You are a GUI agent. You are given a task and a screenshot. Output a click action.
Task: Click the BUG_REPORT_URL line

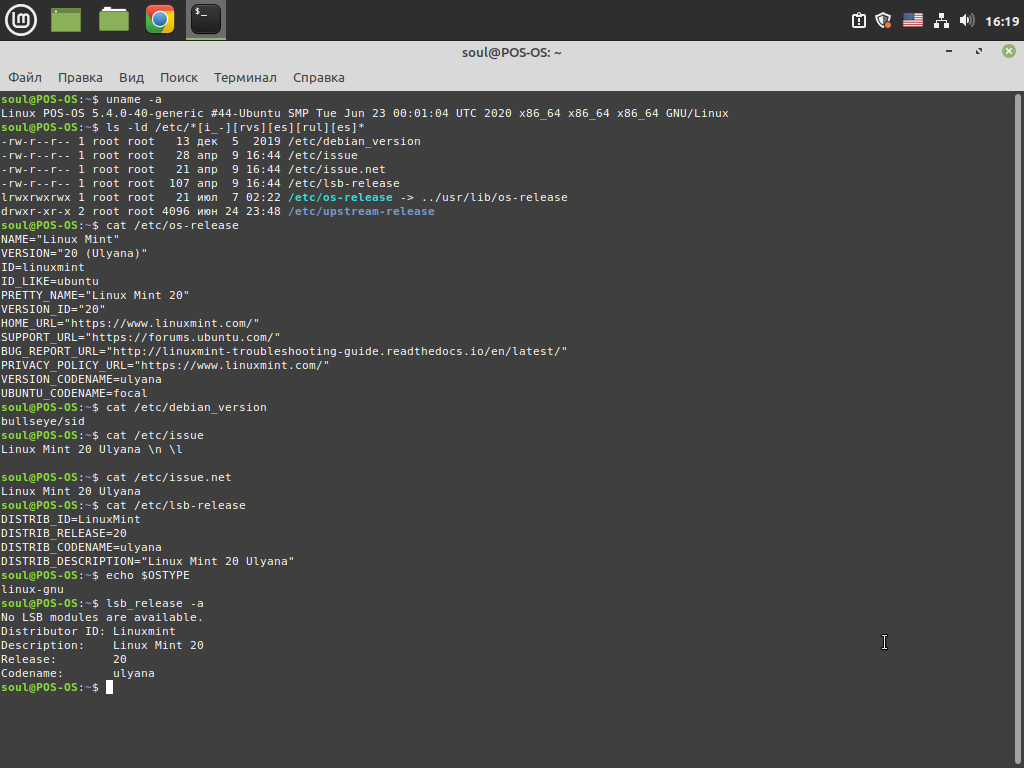pyautogui.click(x=284, y=351)
